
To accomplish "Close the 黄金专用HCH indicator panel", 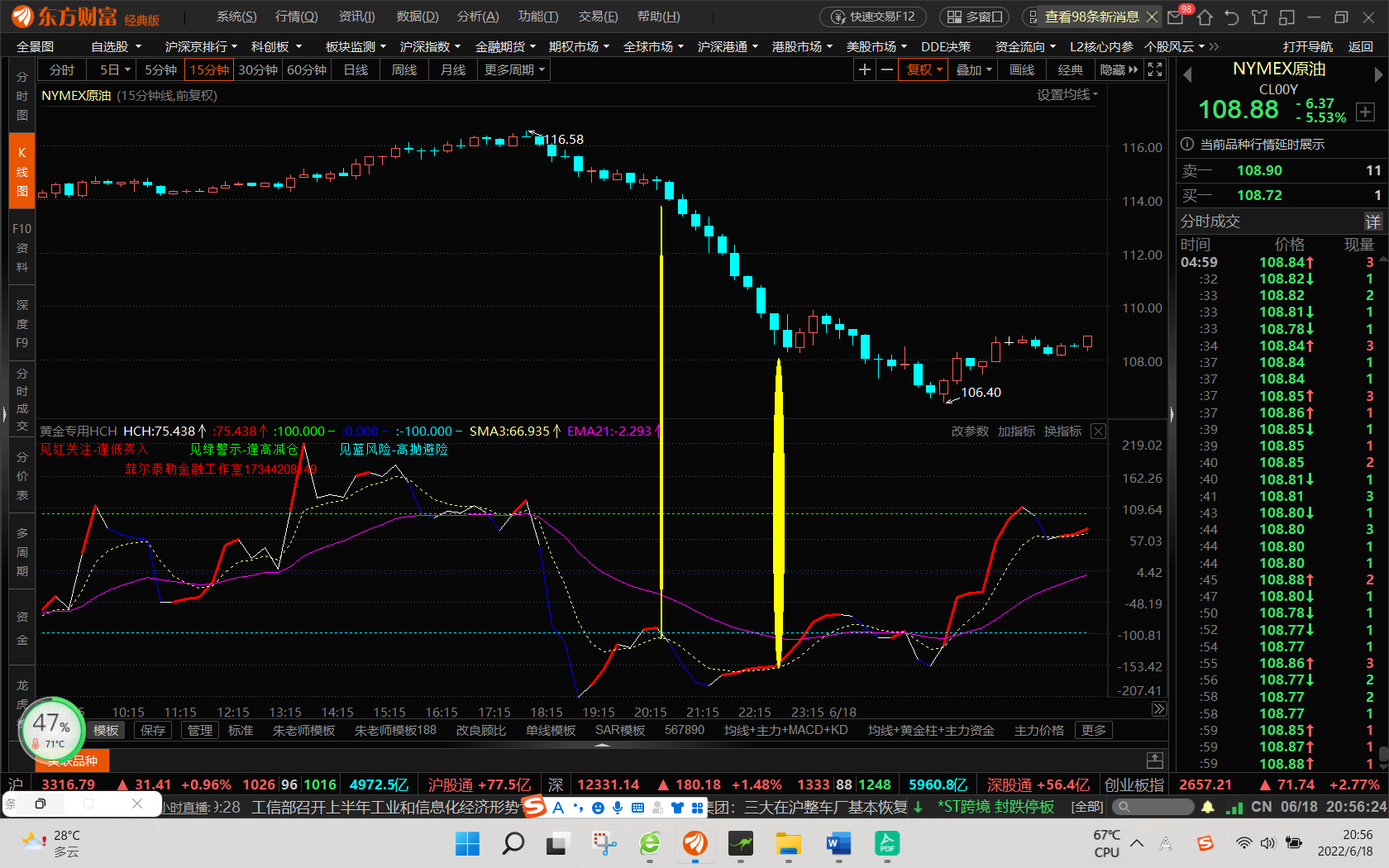I will (1098, 431).
